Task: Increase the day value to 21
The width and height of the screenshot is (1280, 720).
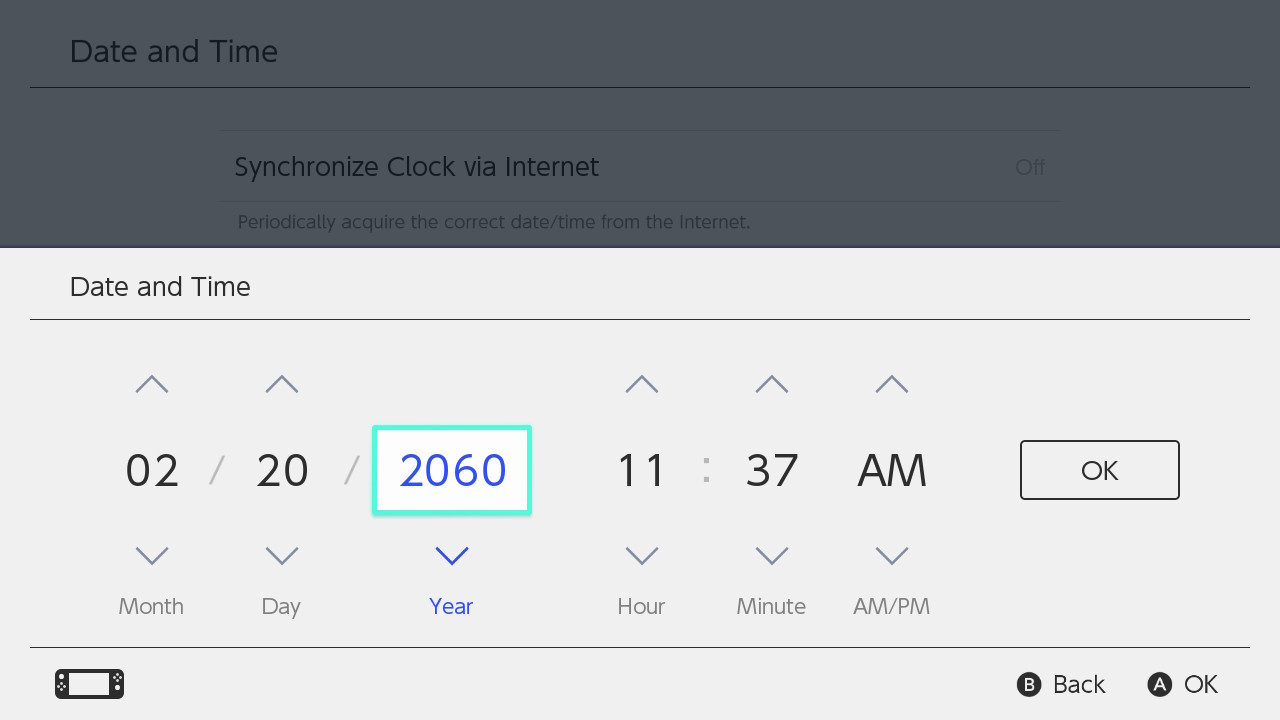Action: click(x=281, y=383)
